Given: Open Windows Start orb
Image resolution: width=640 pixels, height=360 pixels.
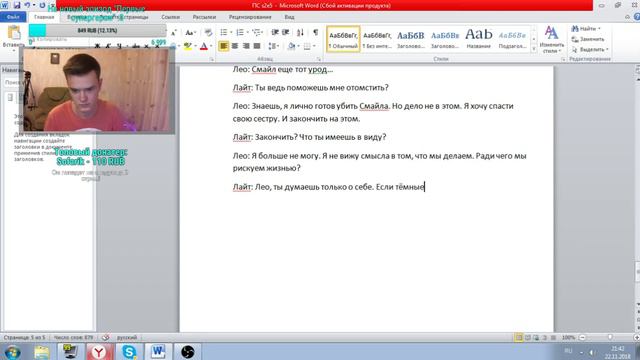Looking at the screenshot, I should (x=13, y=352).
